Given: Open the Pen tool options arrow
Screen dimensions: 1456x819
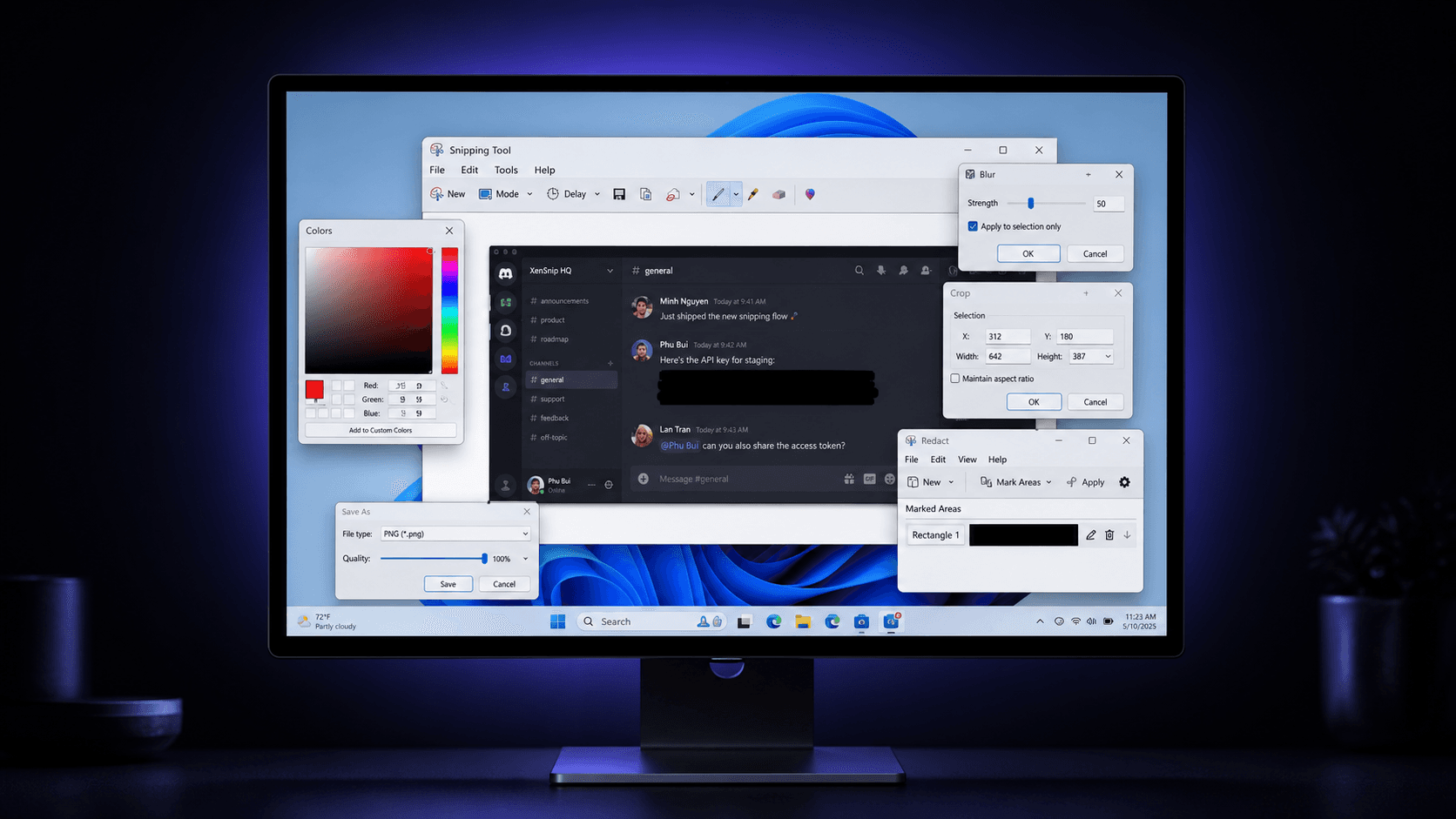Looking at the screenshot, I should tap(736, 194).
